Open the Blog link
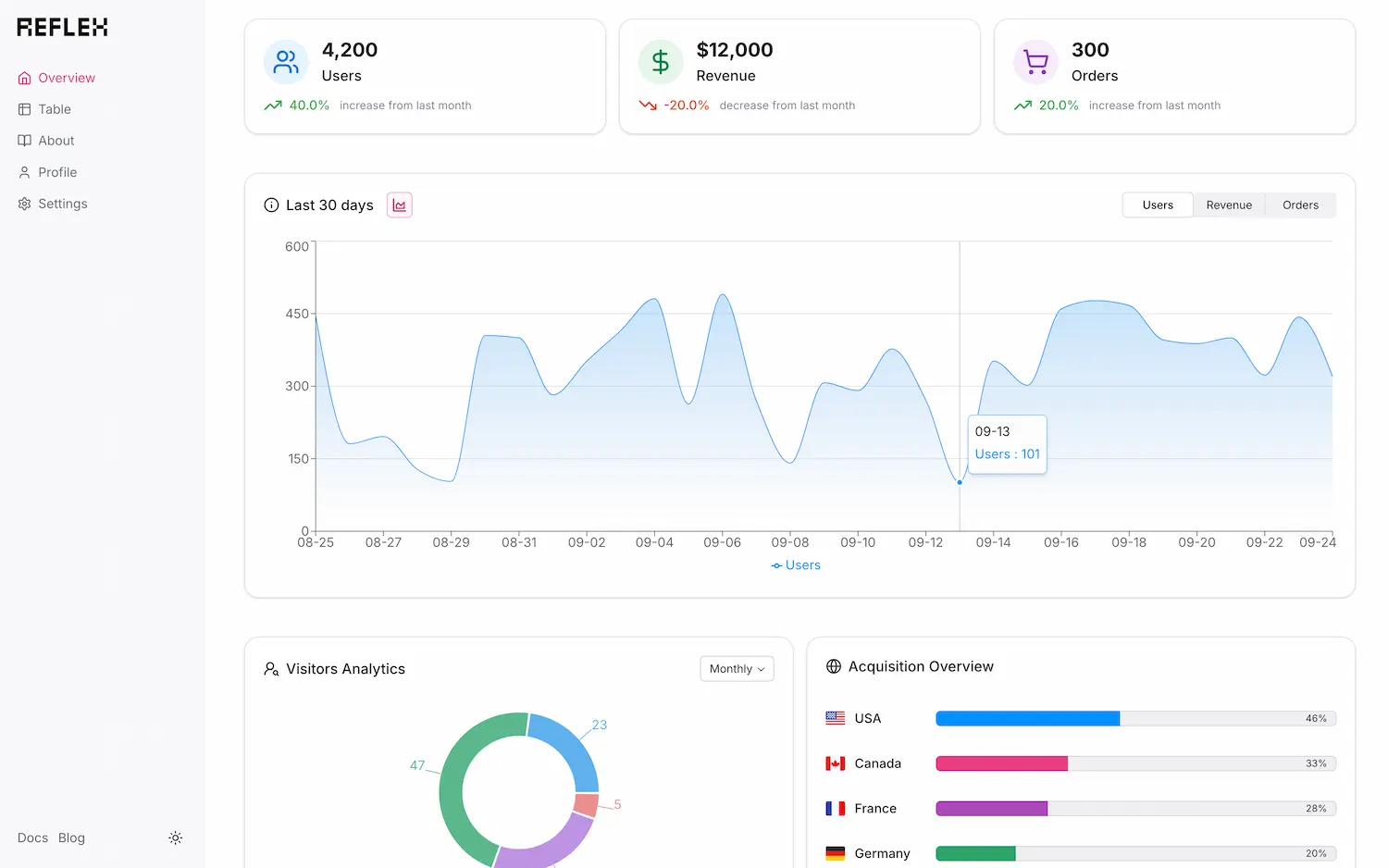The width and height of the screenshot is (1388, 868). tap(71, 837)
